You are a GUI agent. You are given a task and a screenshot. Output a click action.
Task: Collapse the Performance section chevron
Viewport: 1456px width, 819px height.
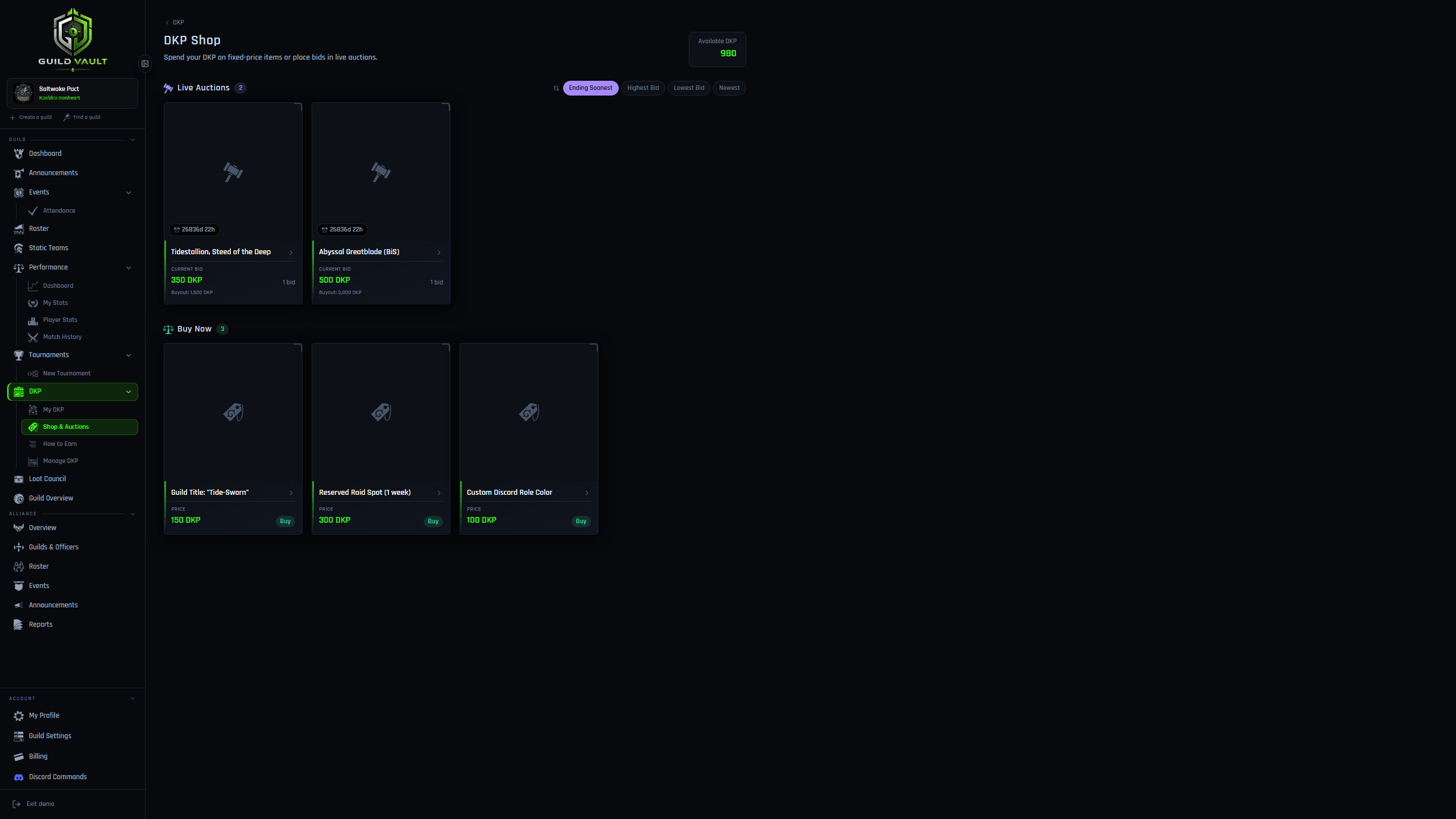click(129, 268)
